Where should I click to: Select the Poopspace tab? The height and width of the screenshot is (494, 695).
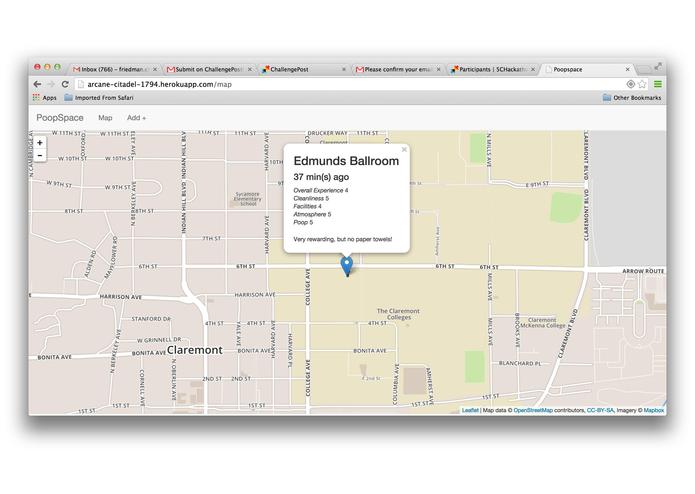[x=587, y=69]
